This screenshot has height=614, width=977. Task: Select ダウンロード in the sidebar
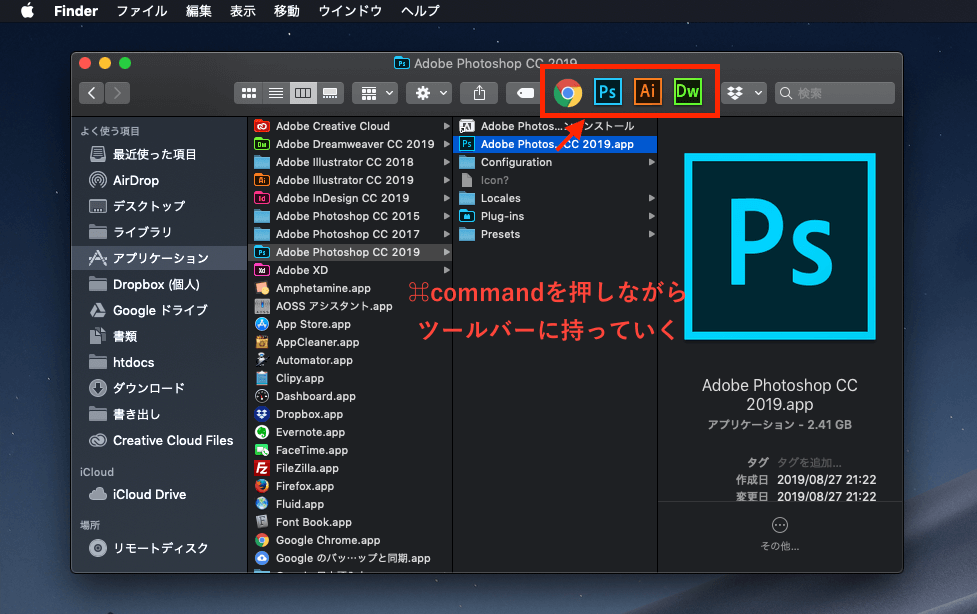tap(160, 388)
